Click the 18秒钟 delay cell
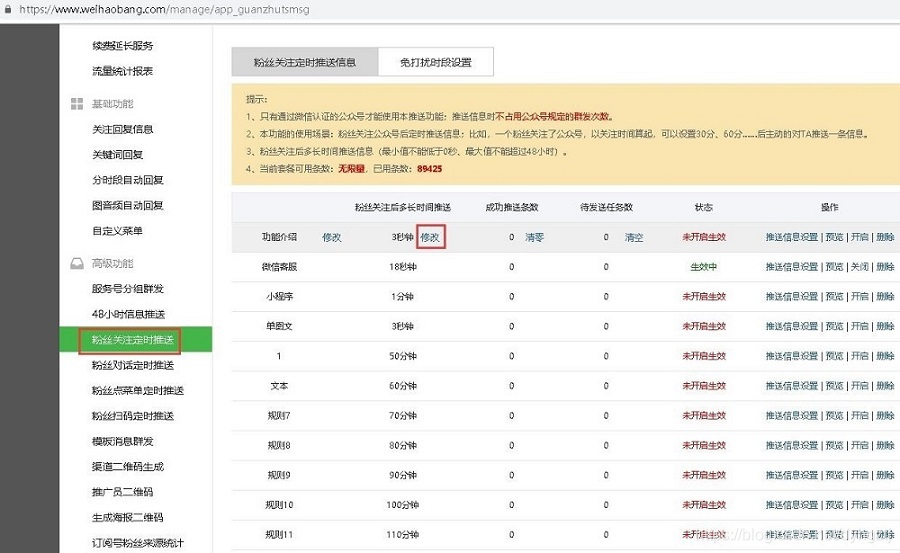This screenshot has width=900, height=553. pyautogui.click(x=403, y=267)
